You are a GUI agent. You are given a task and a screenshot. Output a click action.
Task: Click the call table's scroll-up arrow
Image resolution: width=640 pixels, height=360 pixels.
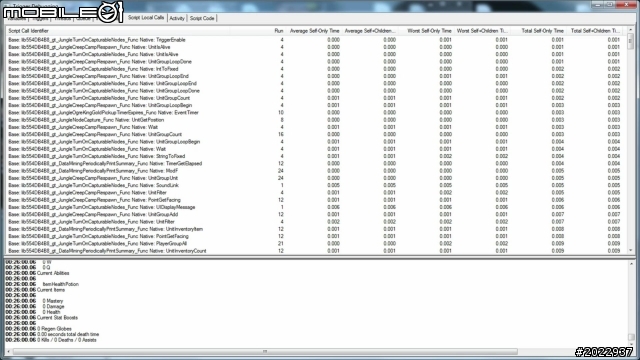click(631, 30)
